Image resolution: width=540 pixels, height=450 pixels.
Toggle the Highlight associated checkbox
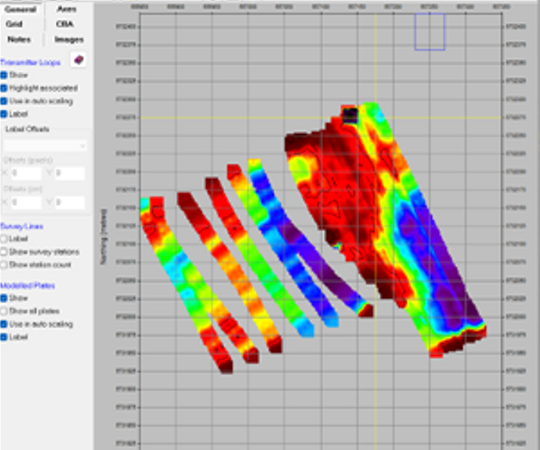4,88
